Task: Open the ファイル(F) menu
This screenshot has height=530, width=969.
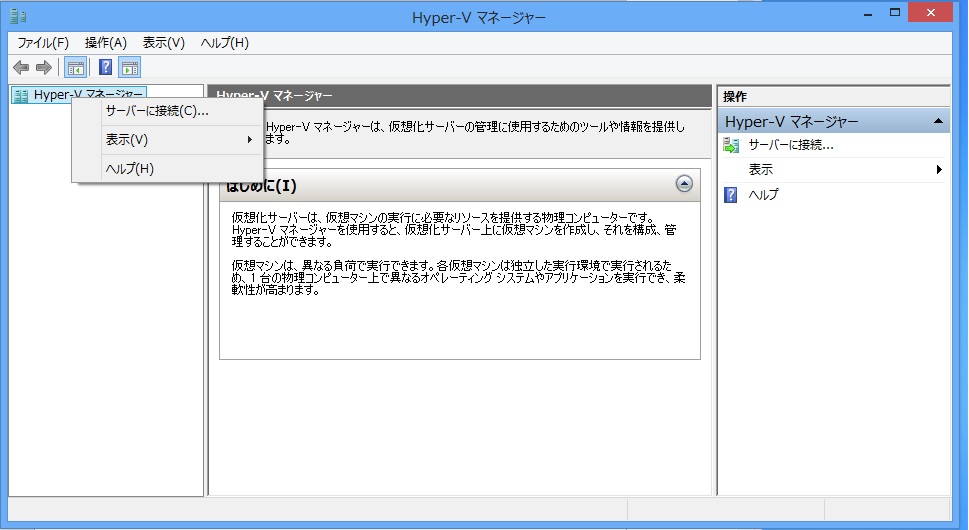Action: (x=43, y=43)
